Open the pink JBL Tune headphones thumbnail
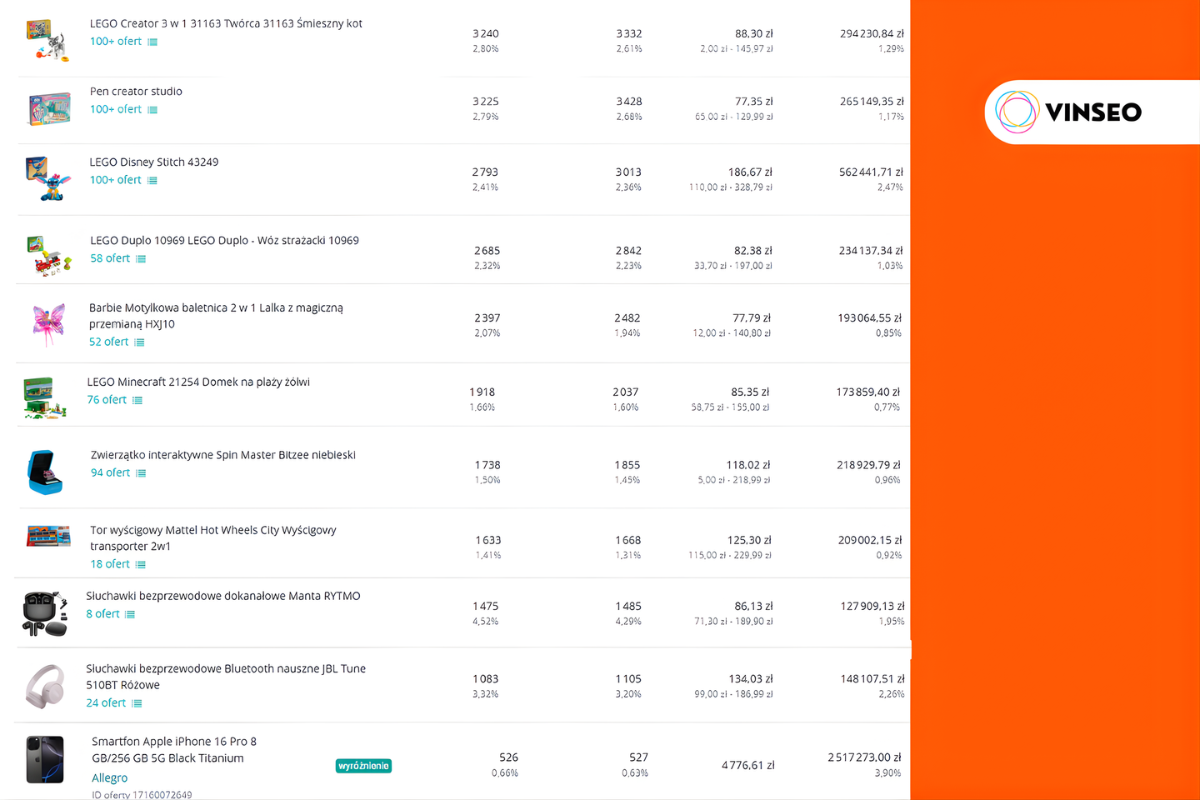The height and width of the screenshot is (800, 1200). 45,686
